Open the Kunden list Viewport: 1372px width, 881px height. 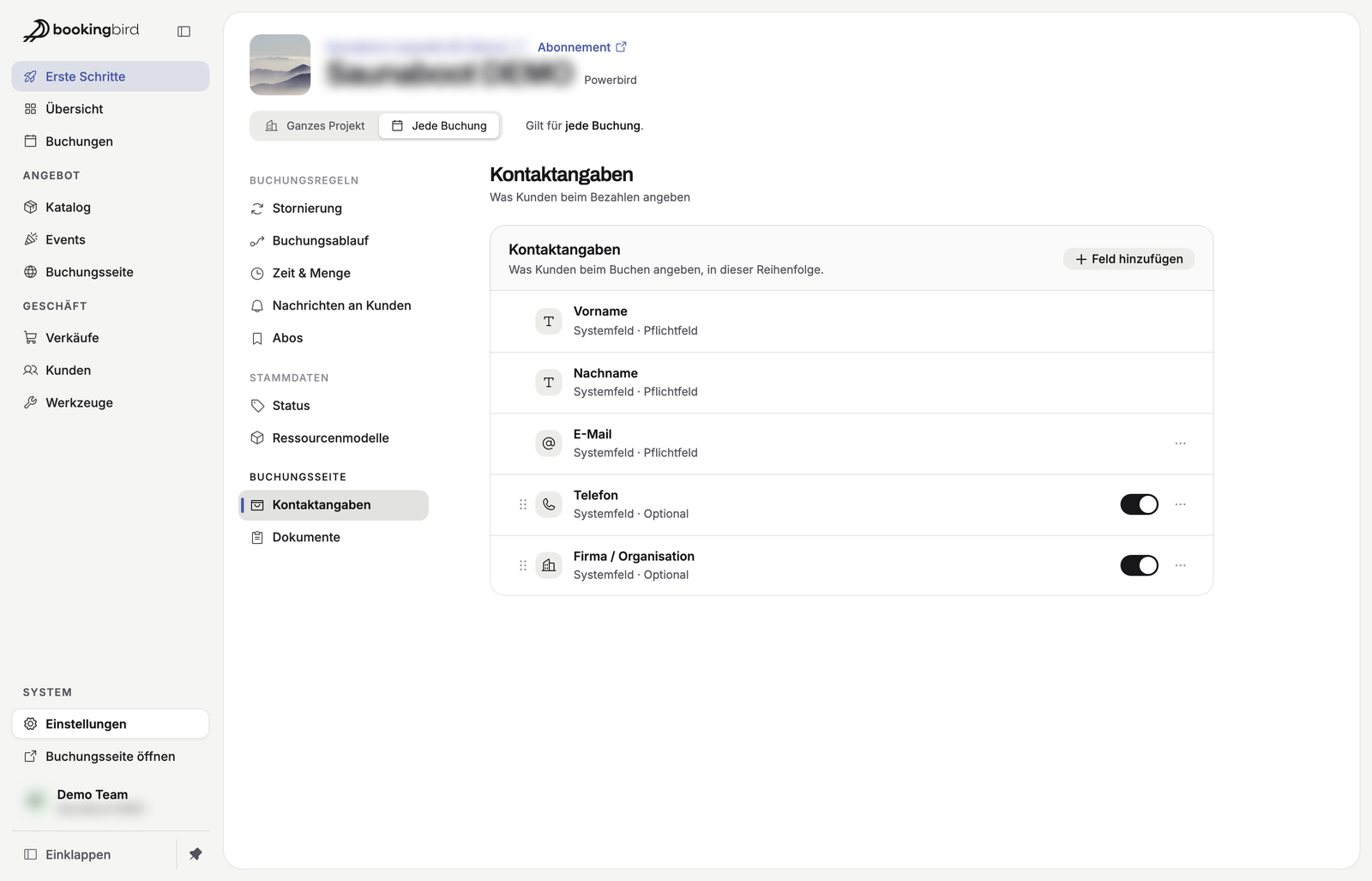(x=111, y=371)
